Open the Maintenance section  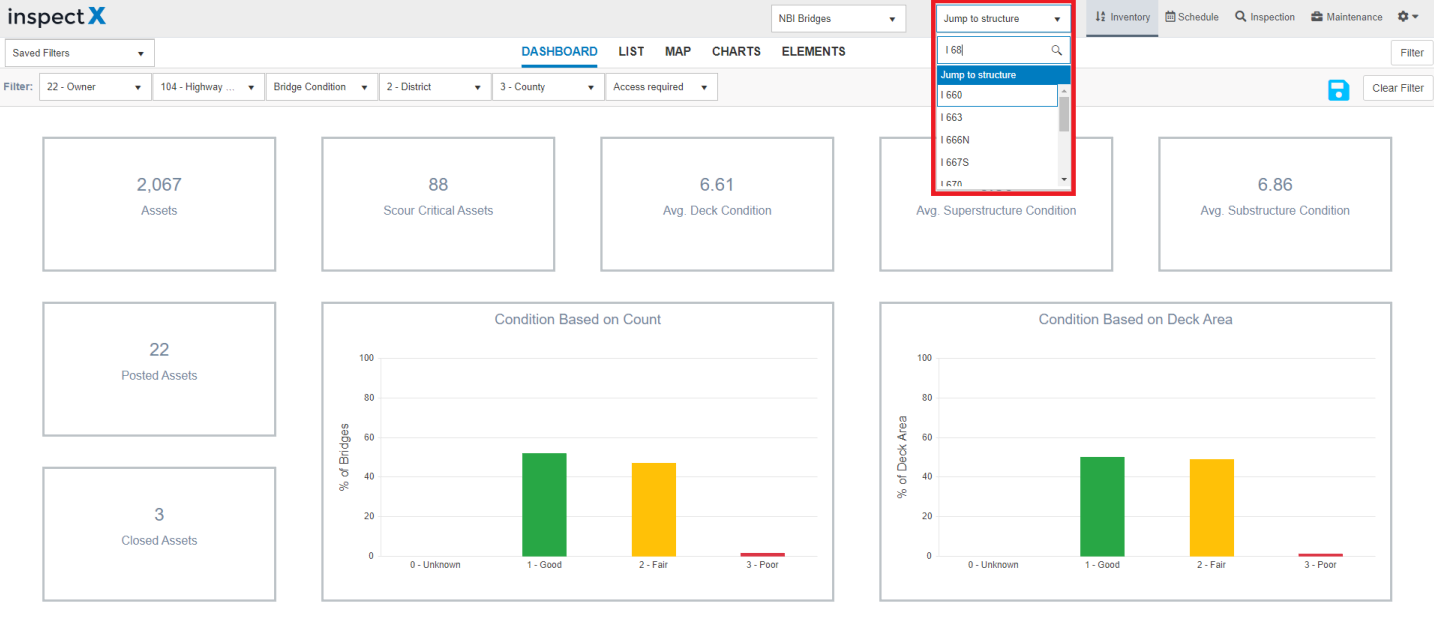[x=1347, y=17]
